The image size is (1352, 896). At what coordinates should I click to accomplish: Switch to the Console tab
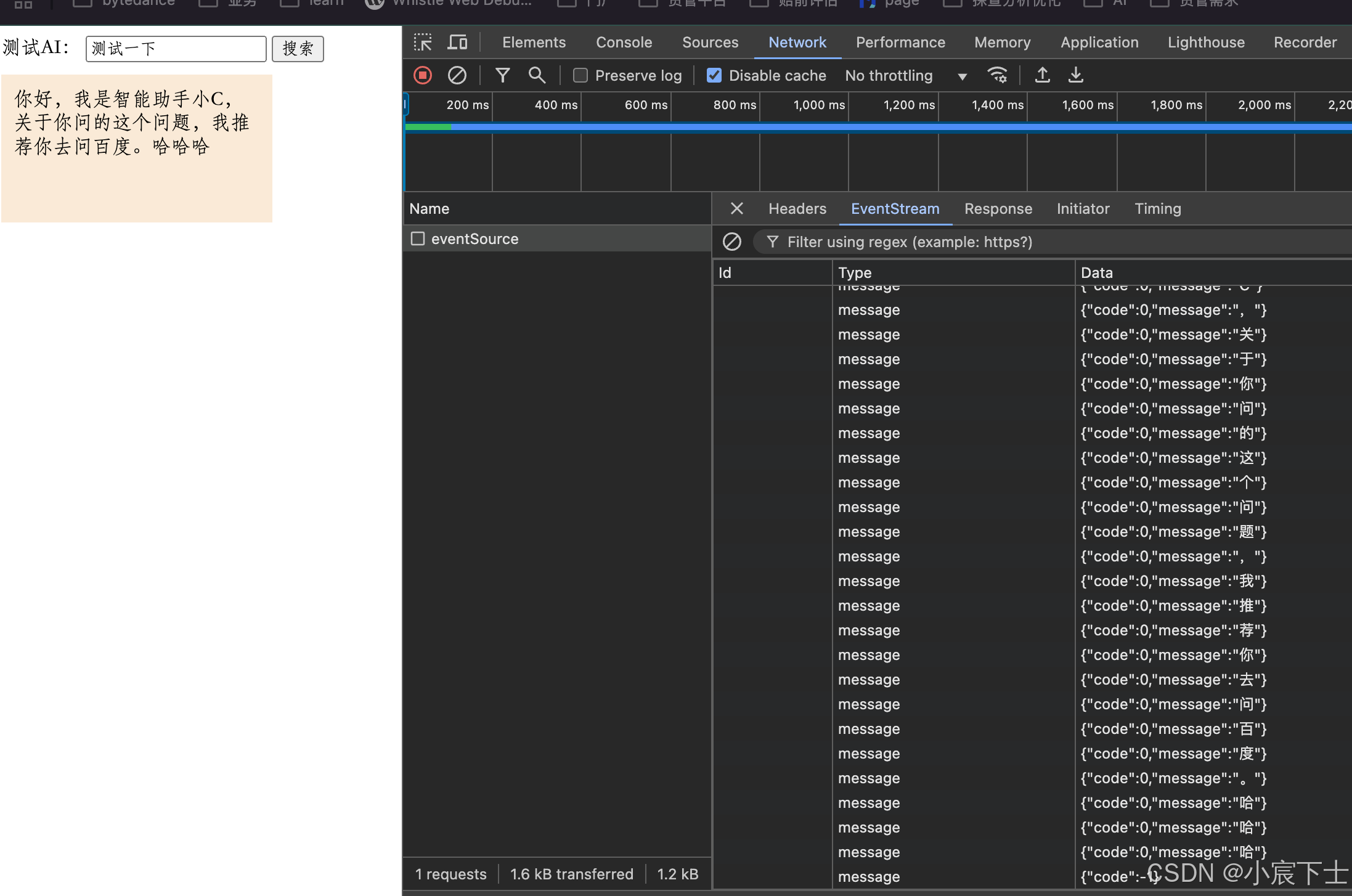point(624,43)
